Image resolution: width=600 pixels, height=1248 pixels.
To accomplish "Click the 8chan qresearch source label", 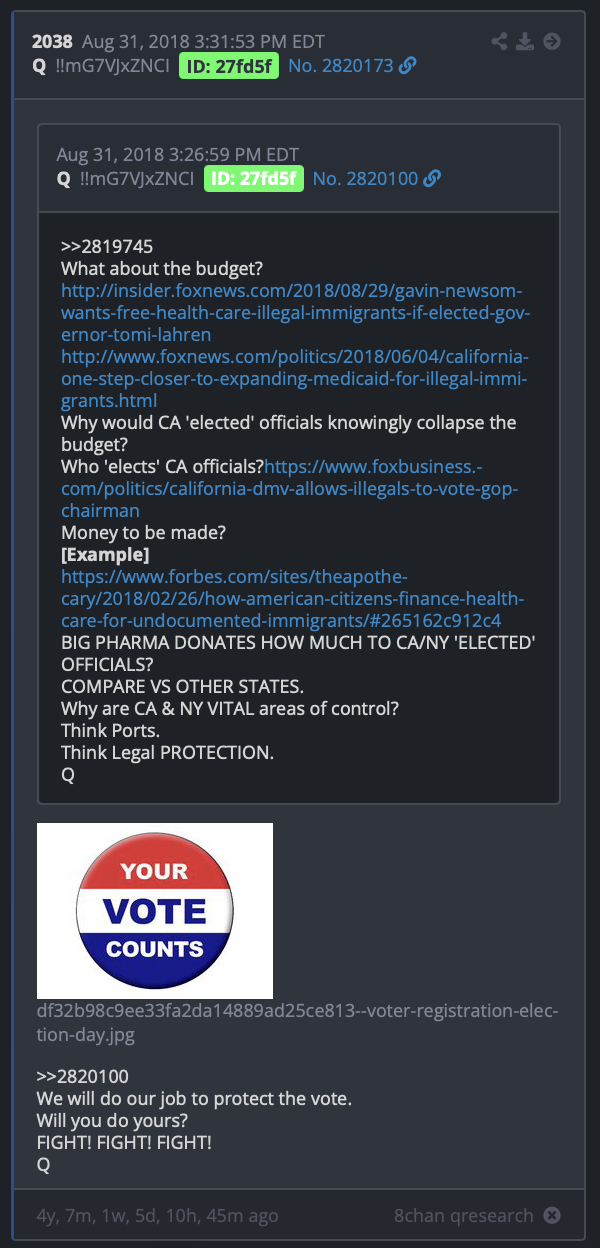I will pyautogui.click(x=465, y=1216).
